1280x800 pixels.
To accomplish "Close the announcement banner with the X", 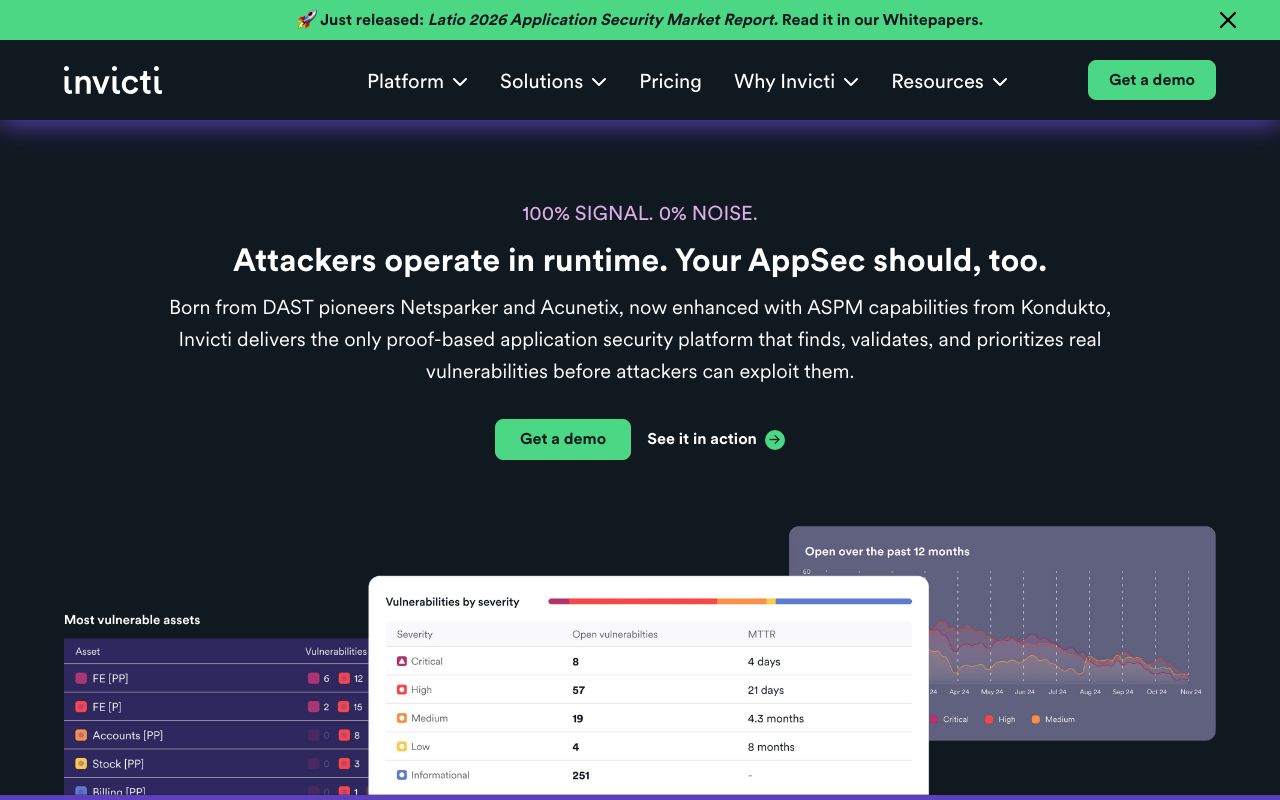I will (x=1228, y=20).
